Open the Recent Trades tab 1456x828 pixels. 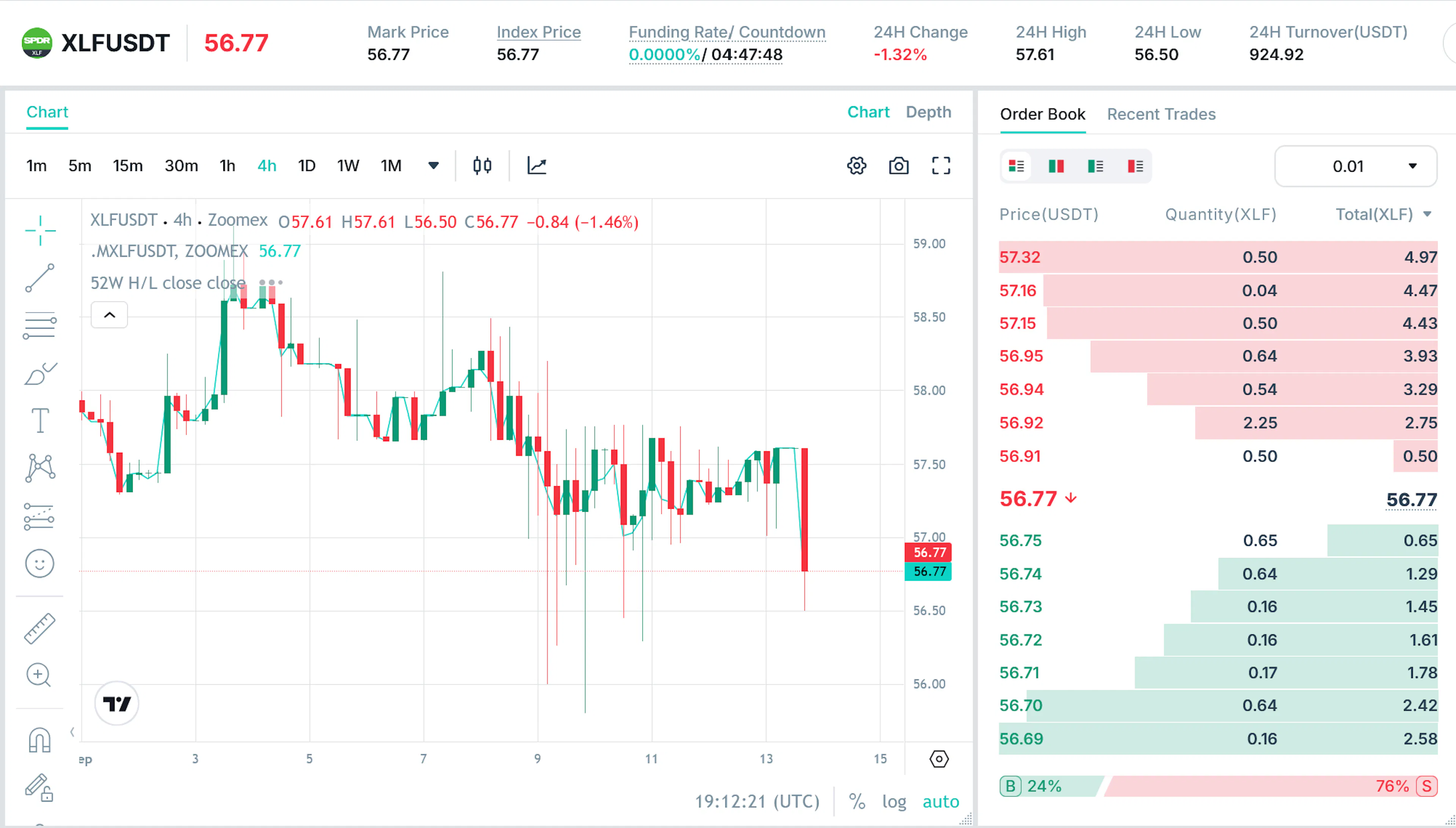click(x=1161, y=114)
